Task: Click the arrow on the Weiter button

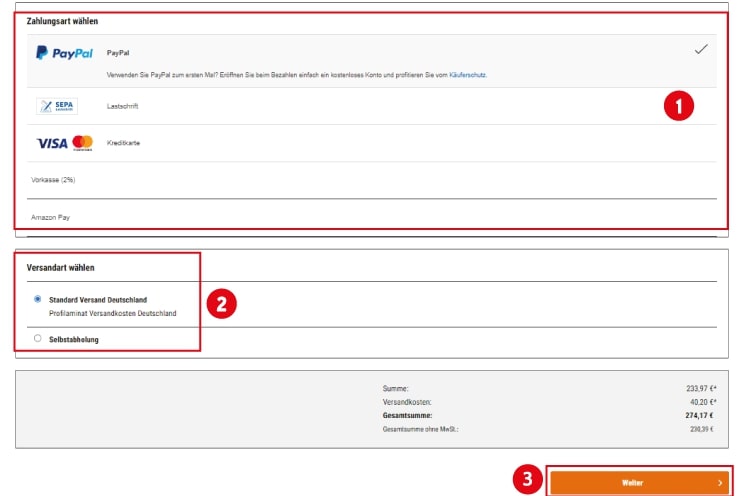Action: click(x=719, y=482)
